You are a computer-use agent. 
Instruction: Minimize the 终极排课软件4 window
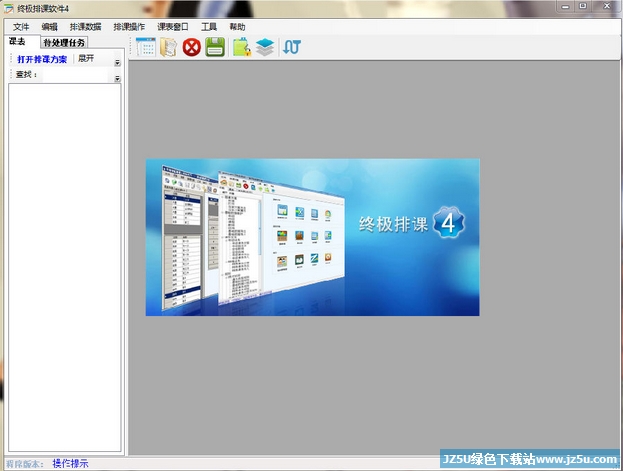click(566, 6)
